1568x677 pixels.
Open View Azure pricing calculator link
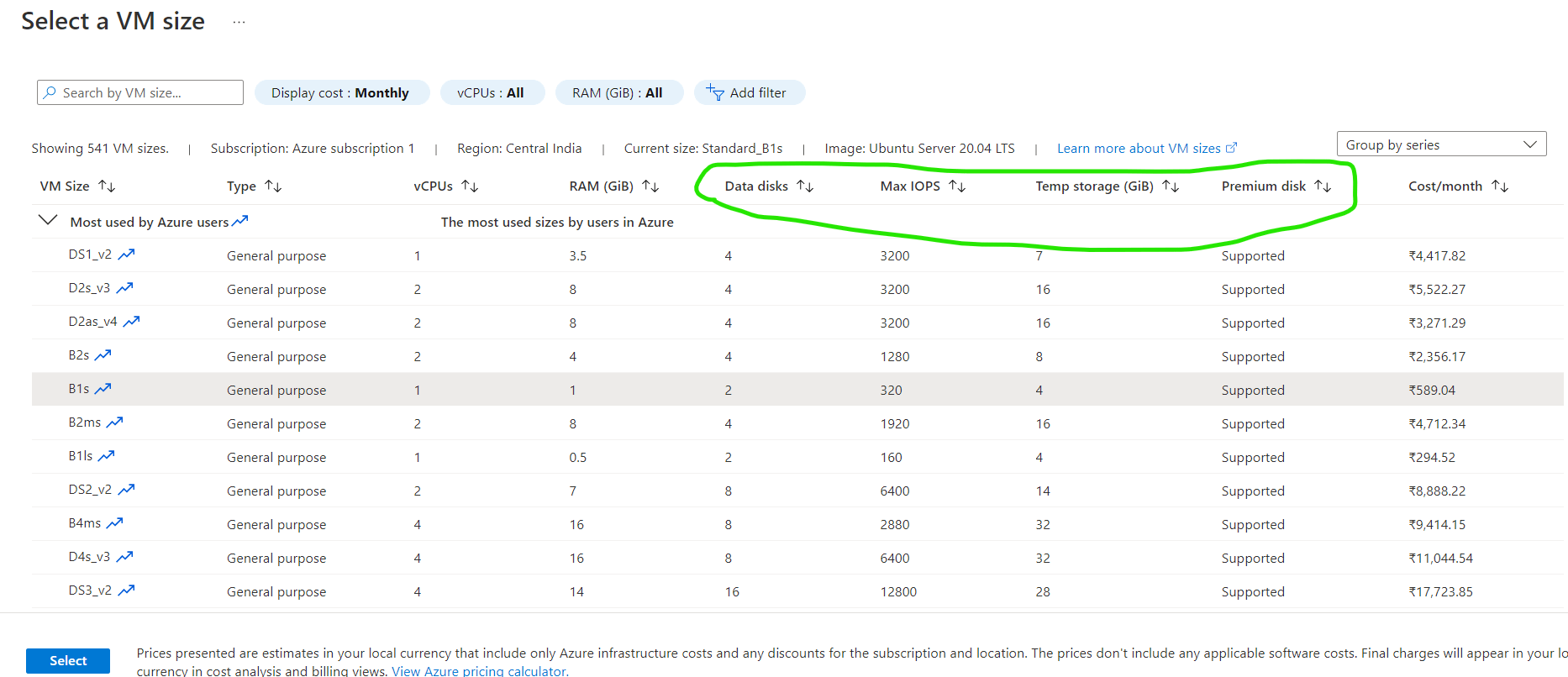pyautogui.click(x=479, y=670)
